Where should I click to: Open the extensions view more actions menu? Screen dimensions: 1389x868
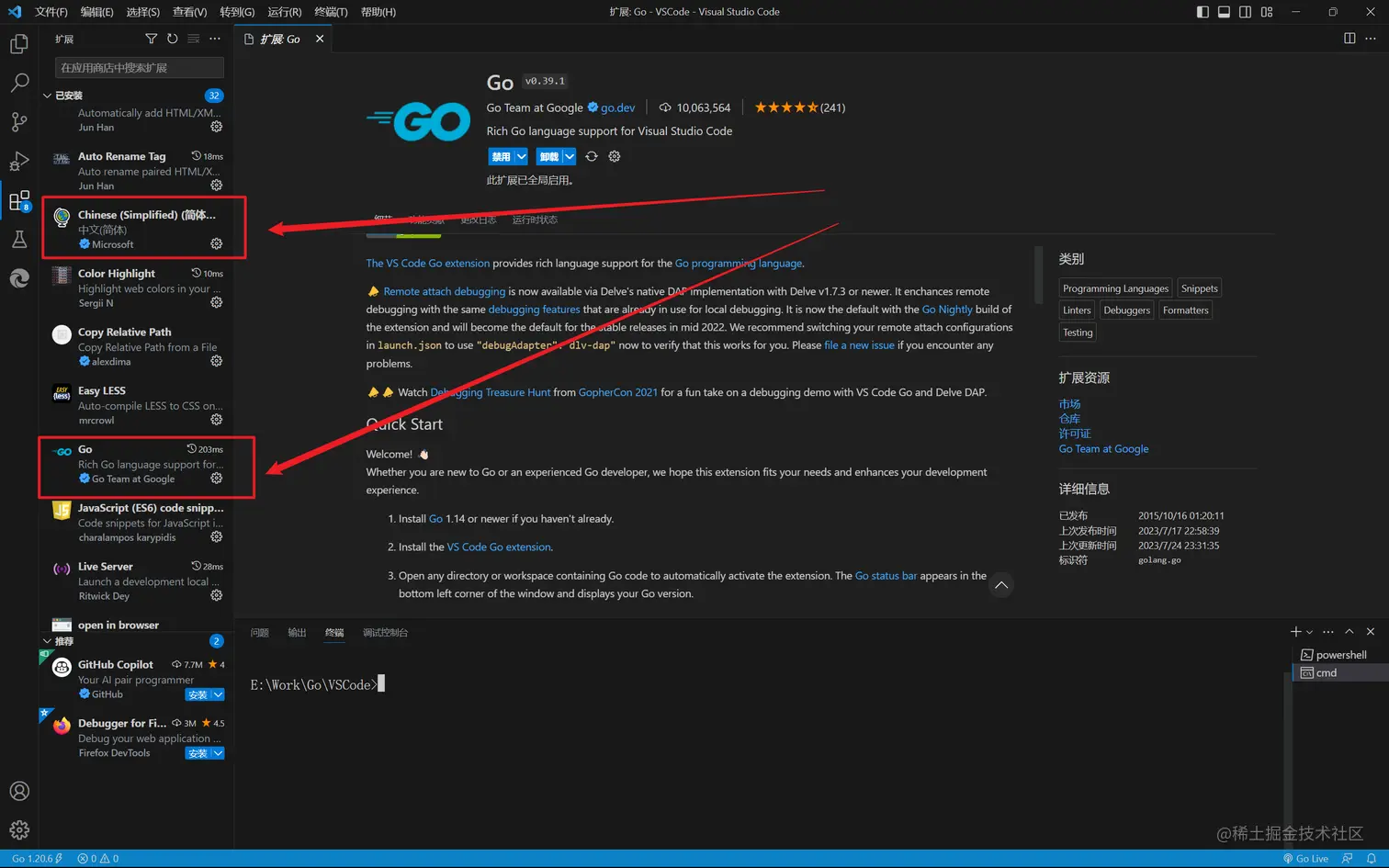point(215,39)
